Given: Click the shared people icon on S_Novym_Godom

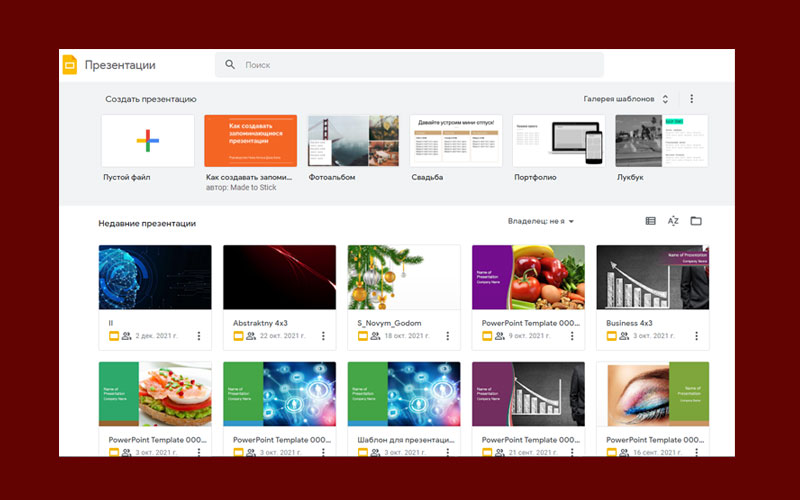Looking at the screenshot, I should point(376,336).
